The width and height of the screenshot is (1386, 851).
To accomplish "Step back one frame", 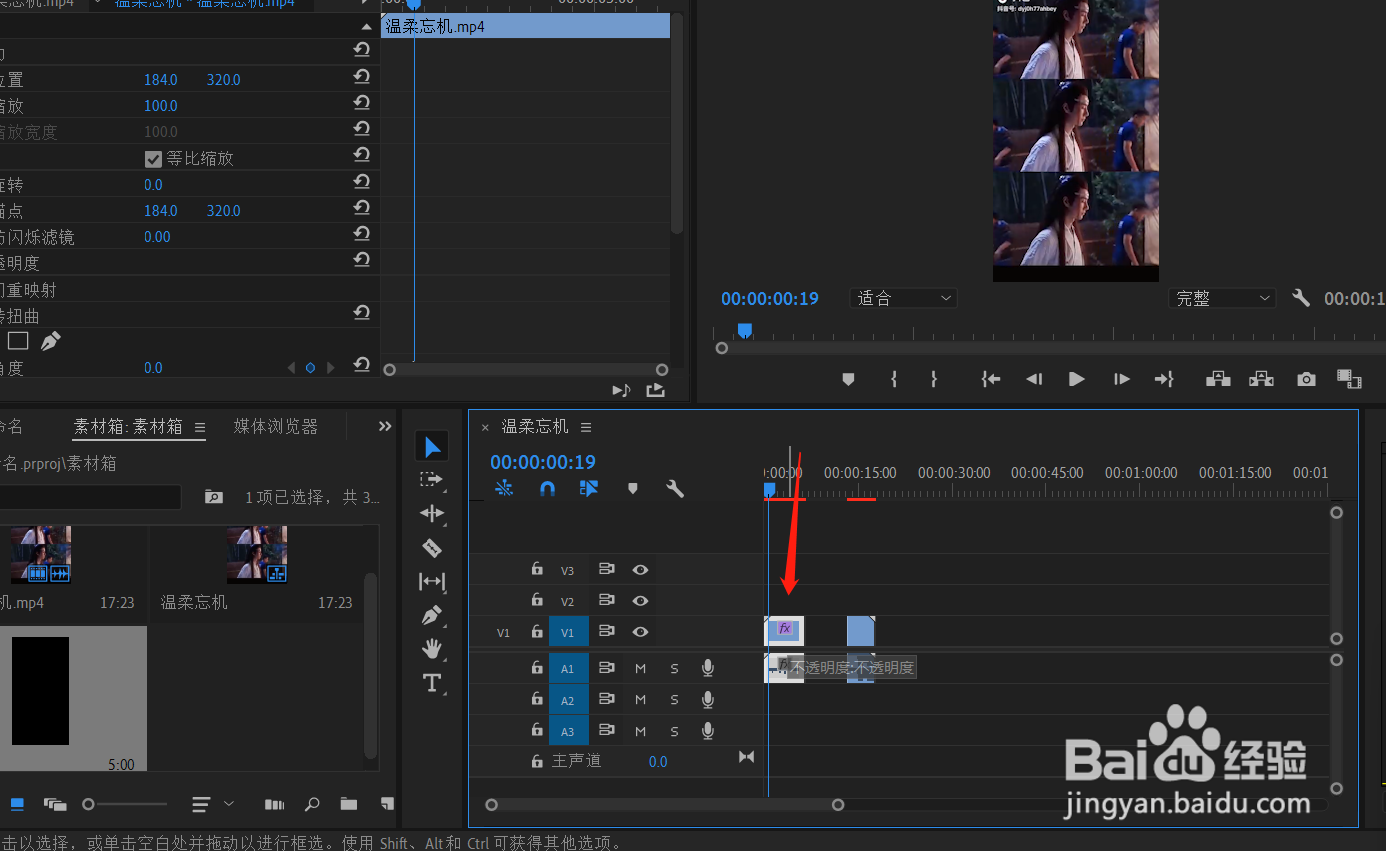I will point(1034,379).
